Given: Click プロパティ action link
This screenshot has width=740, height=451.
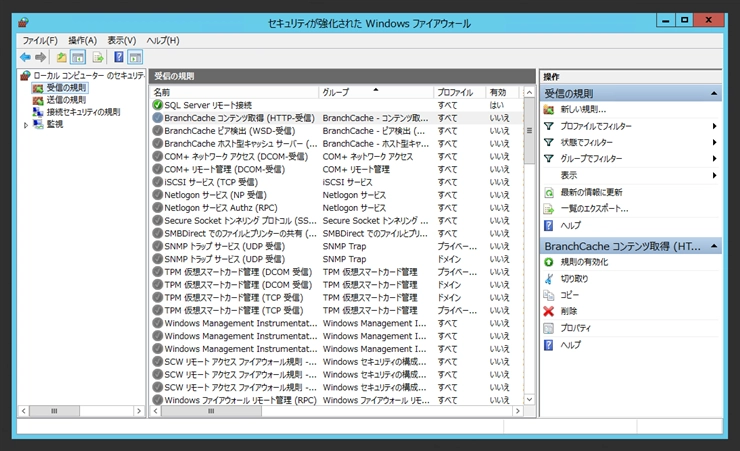Looking at the screenshot, I should pyautogui.click(x=575, y=328).
